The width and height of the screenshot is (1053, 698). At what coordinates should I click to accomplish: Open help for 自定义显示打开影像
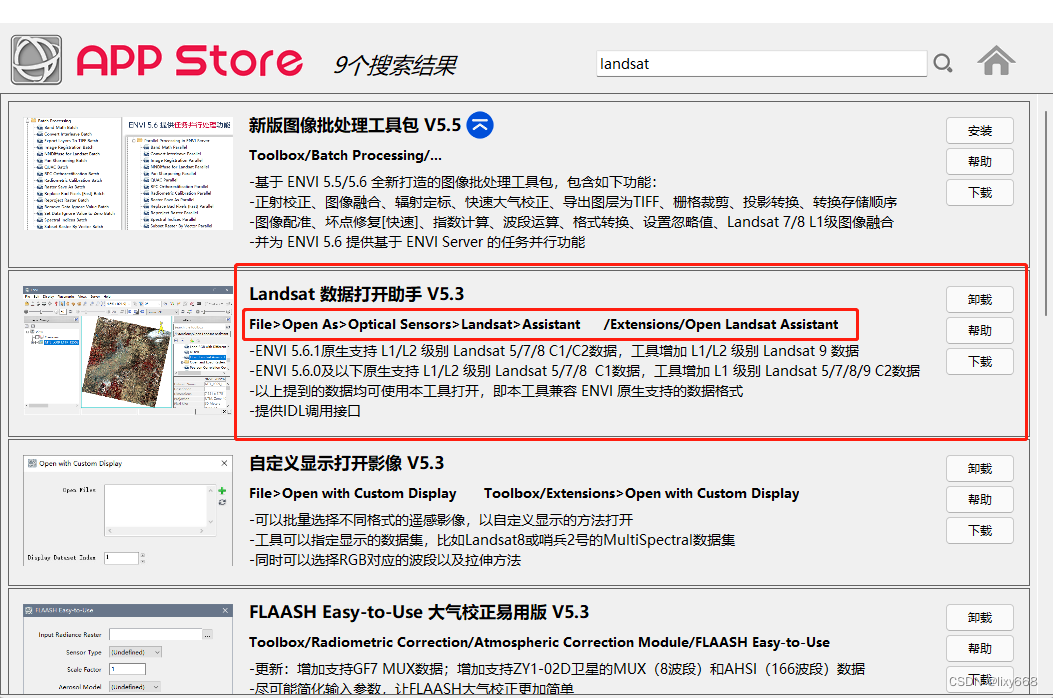pyautogui.click(x=980, y=500)
